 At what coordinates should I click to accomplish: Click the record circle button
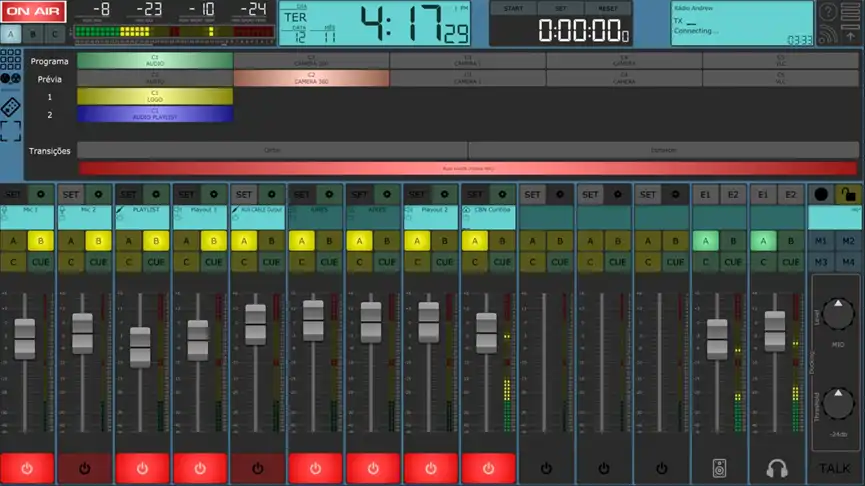(x=821, y=194)
